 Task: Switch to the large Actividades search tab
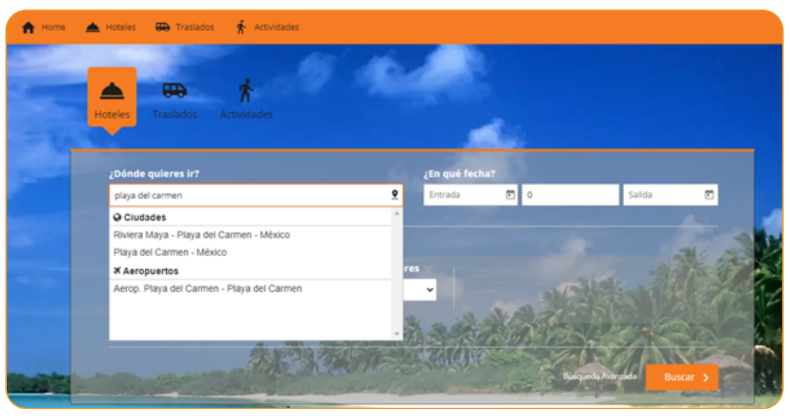click(x=246, y=98)
